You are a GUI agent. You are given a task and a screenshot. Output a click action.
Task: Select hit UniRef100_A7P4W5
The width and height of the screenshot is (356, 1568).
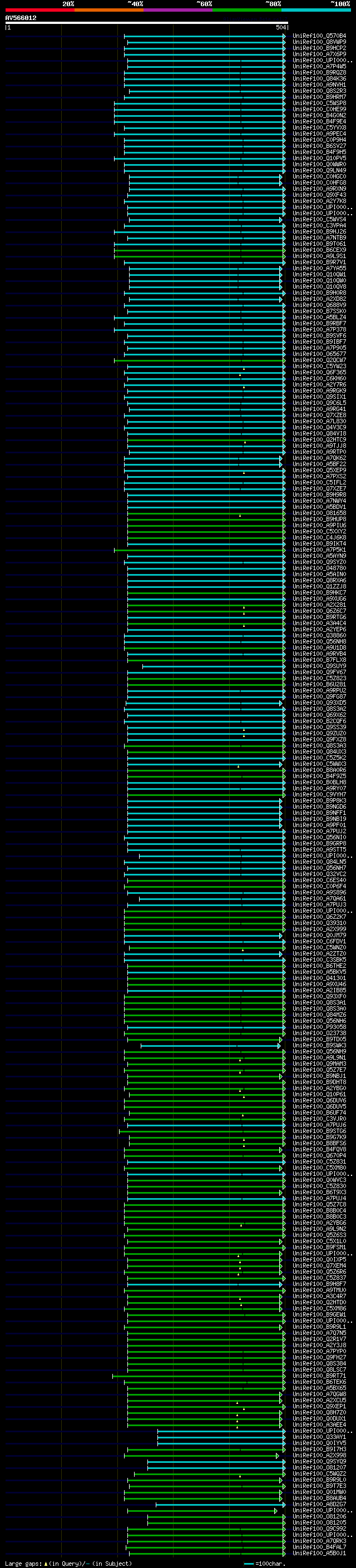click(x=319, y=66)
